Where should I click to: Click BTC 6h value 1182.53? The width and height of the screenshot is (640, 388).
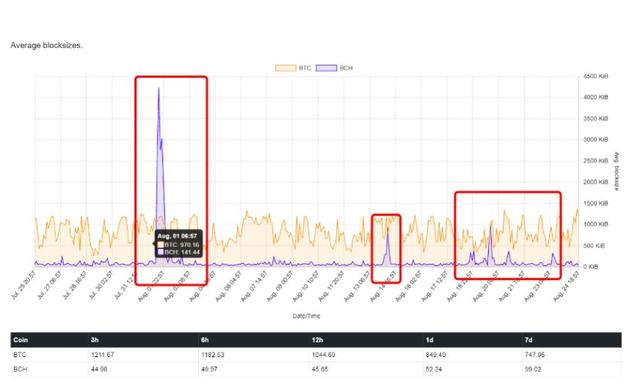point(213,355)
